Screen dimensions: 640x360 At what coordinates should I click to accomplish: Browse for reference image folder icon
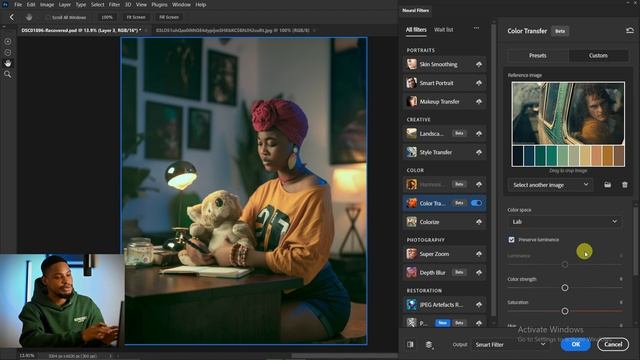click(x=607, y=185)
